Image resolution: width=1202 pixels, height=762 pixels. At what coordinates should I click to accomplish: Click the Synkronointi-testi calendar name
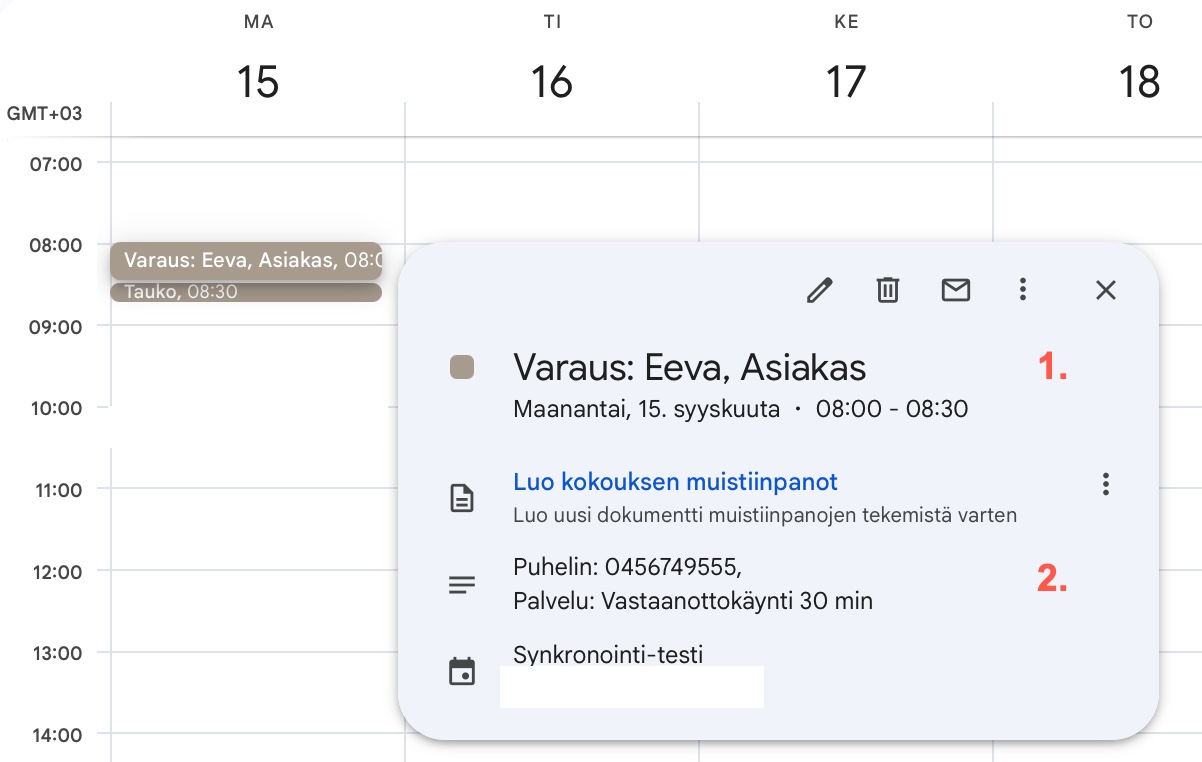[x=608, y=655]
